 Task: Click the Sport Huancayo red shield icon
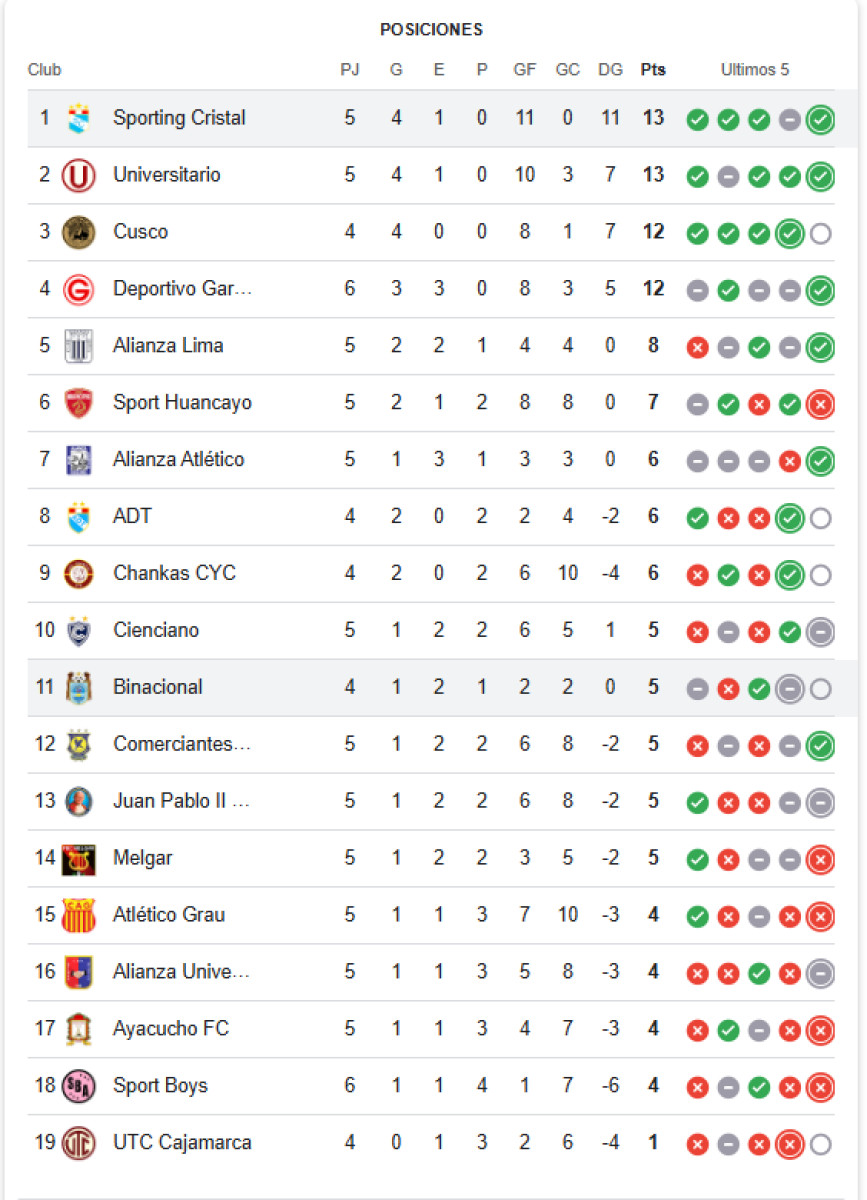pos(78,403)
